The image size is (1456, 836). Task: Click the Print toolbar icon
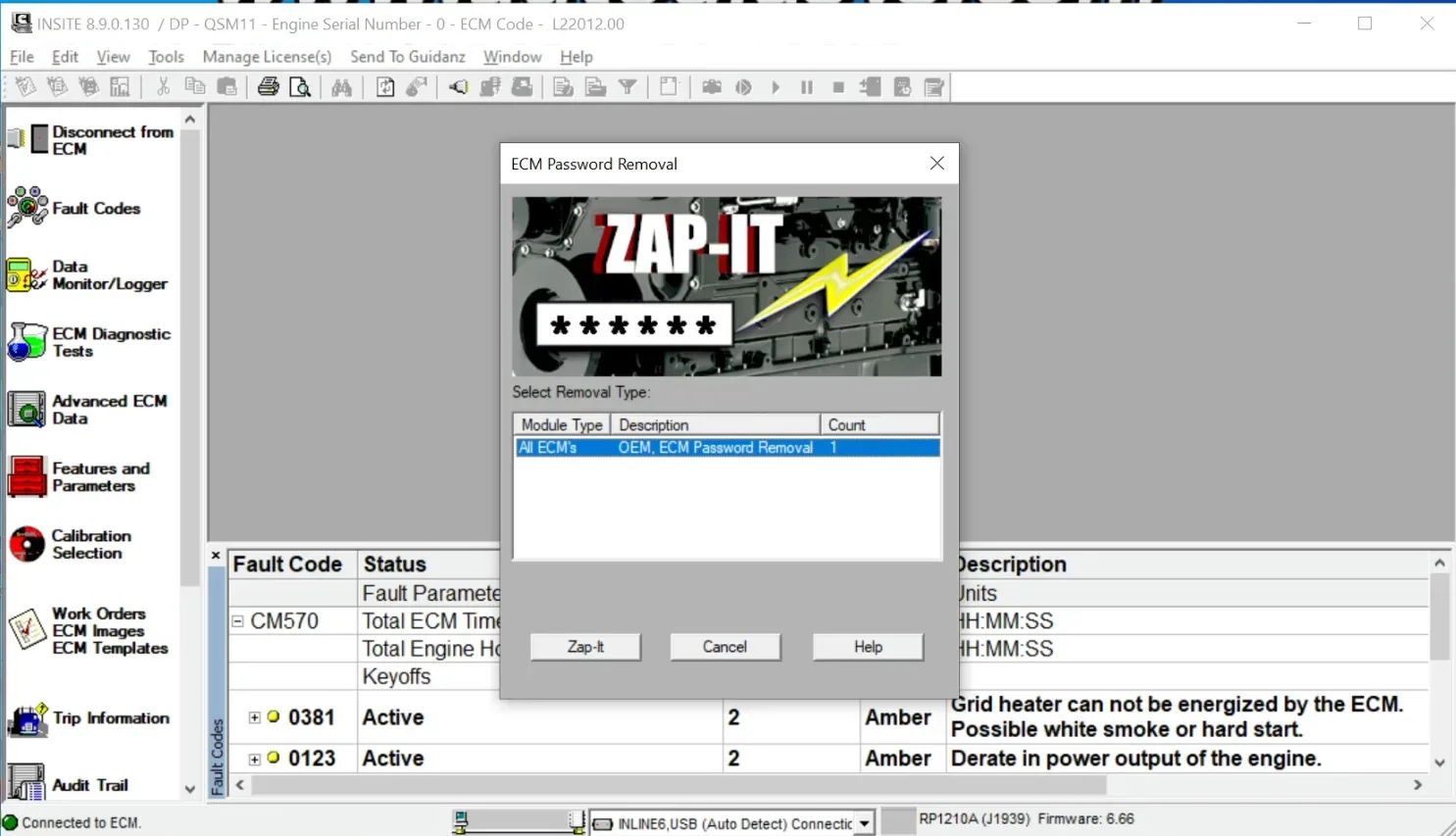(268, 87)
